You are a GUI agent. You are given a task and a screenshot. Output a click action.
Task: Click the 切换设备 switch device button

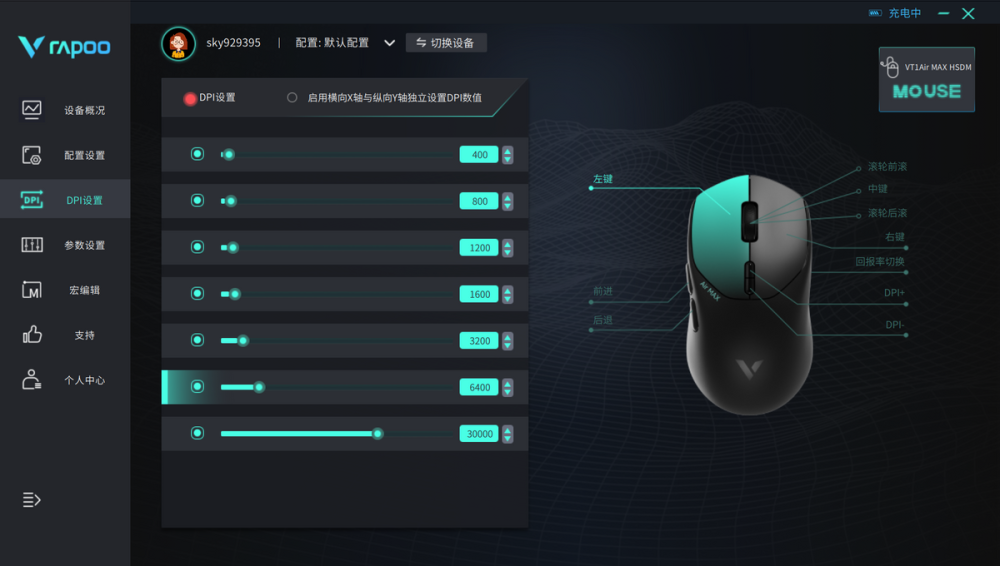tap(446, 43)
